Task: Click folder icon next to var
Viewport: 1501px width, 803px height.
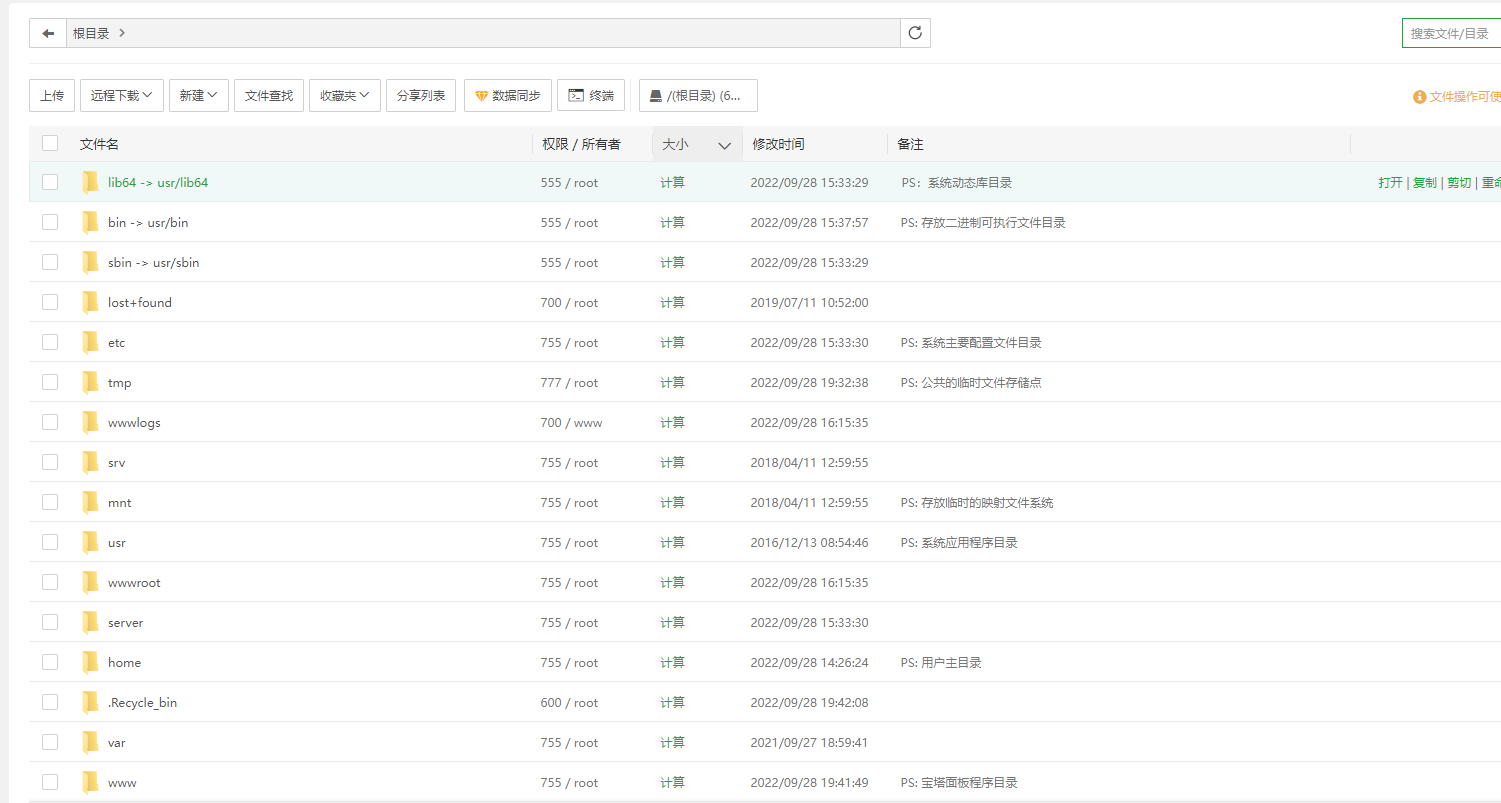Action: click(x=91, y=742)
